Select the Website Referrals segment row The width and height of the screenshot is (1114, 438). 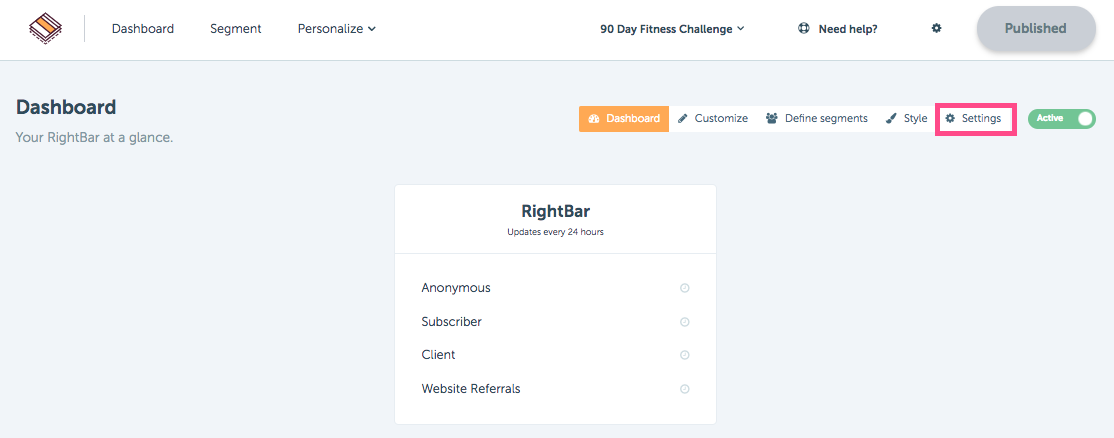(556, 389)
